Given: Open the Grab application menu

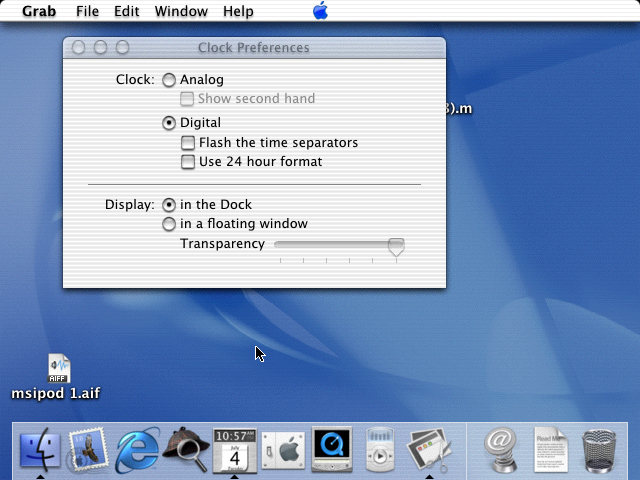Looking at the screenshot, I should pos(39,11).
